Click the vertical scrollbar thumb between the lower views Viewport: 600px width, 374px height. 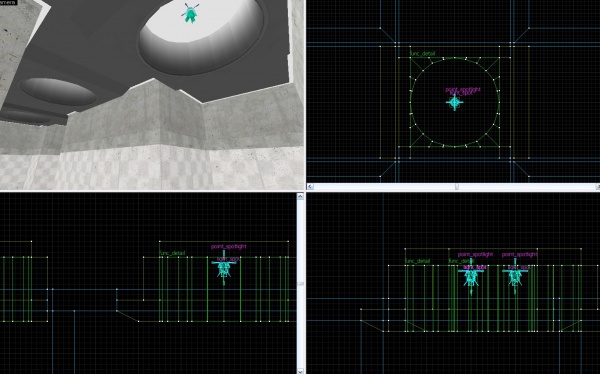[300, 284]
